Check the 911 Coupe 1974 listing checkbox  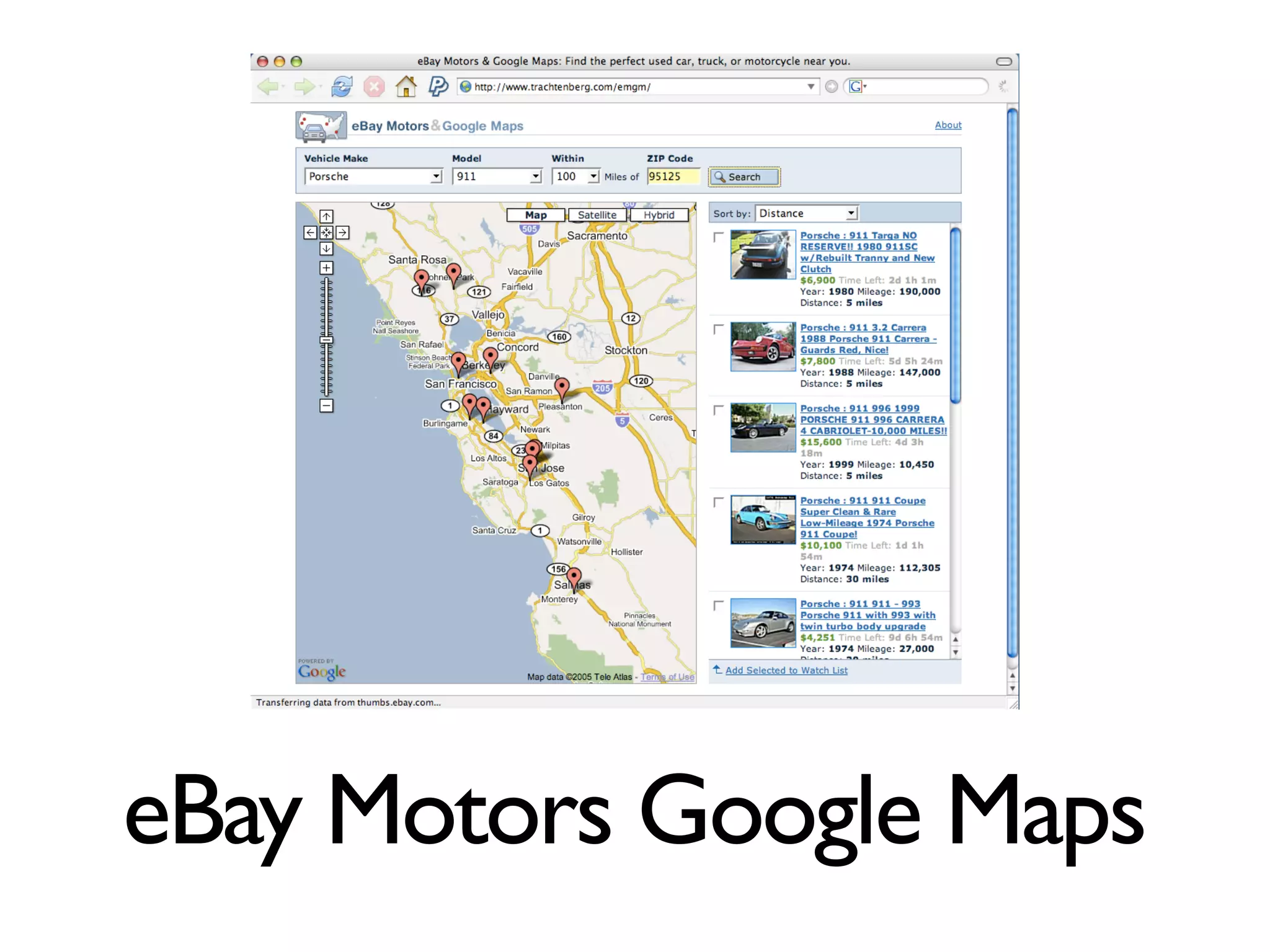[x=718, y=502]
